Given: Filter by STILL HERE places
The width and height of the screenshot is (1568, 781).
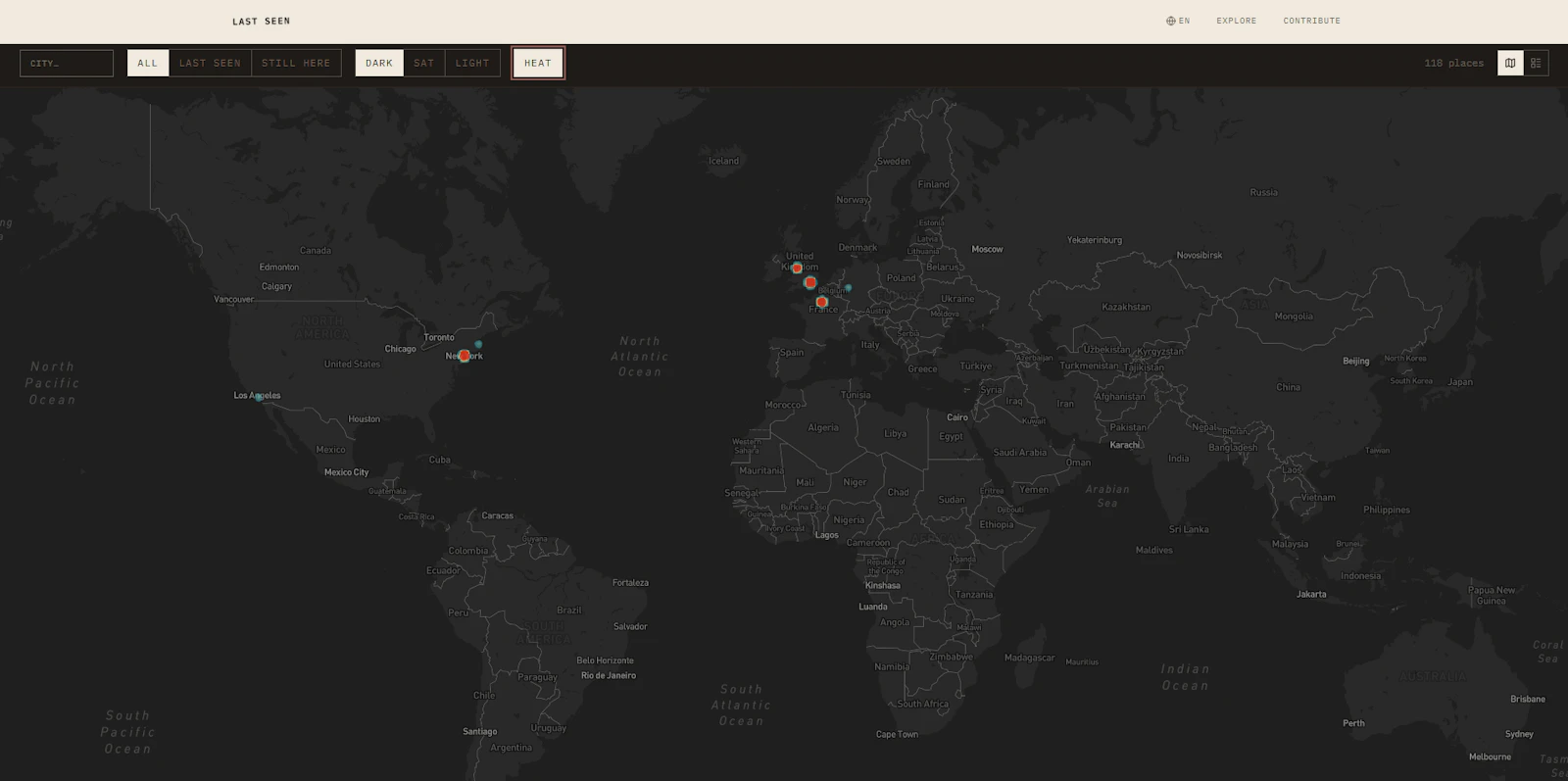Looking at the screenshot, I should [x=296, y=63].
